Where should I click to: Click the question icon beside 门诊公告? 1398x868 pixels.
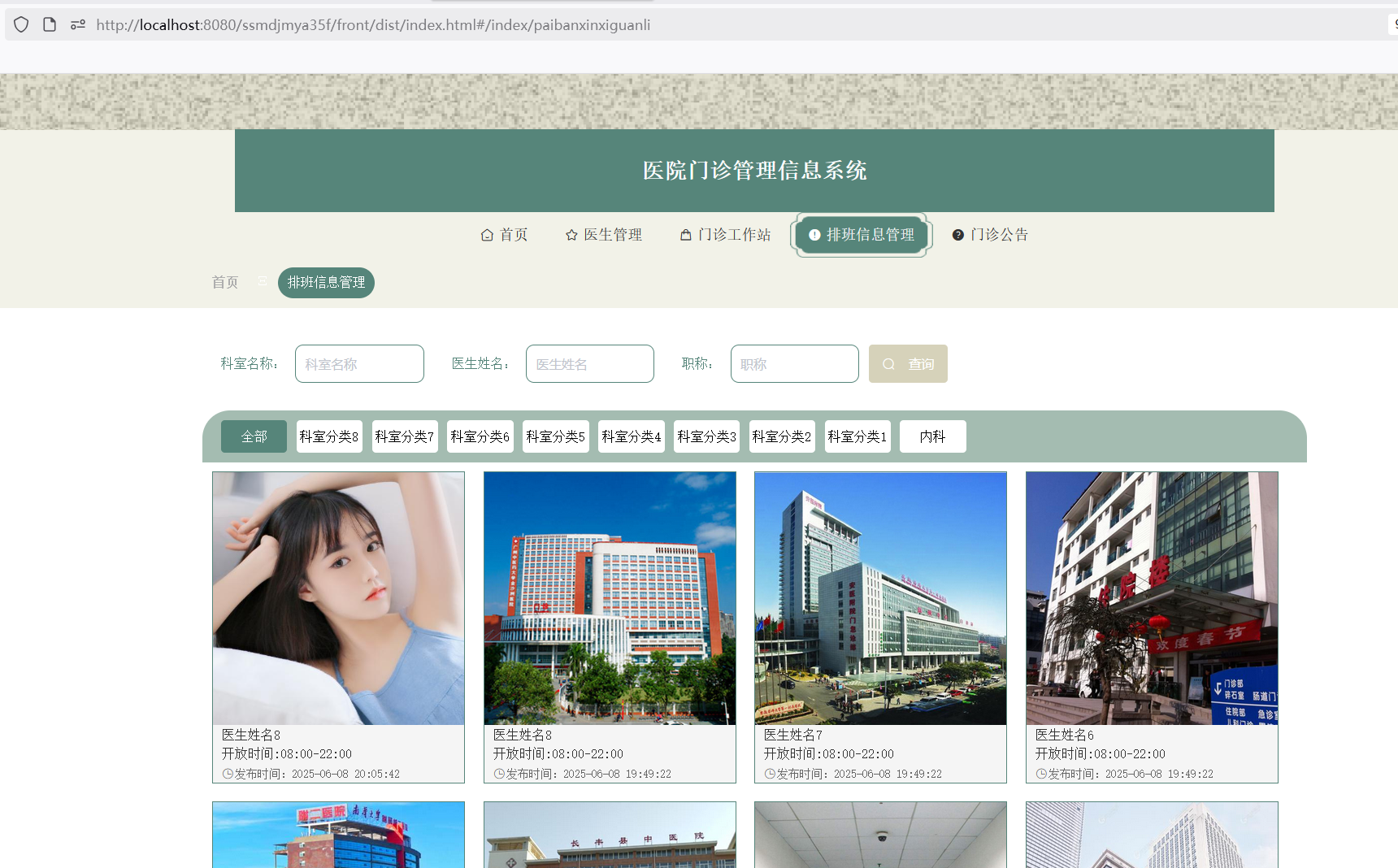pos(958,235)
